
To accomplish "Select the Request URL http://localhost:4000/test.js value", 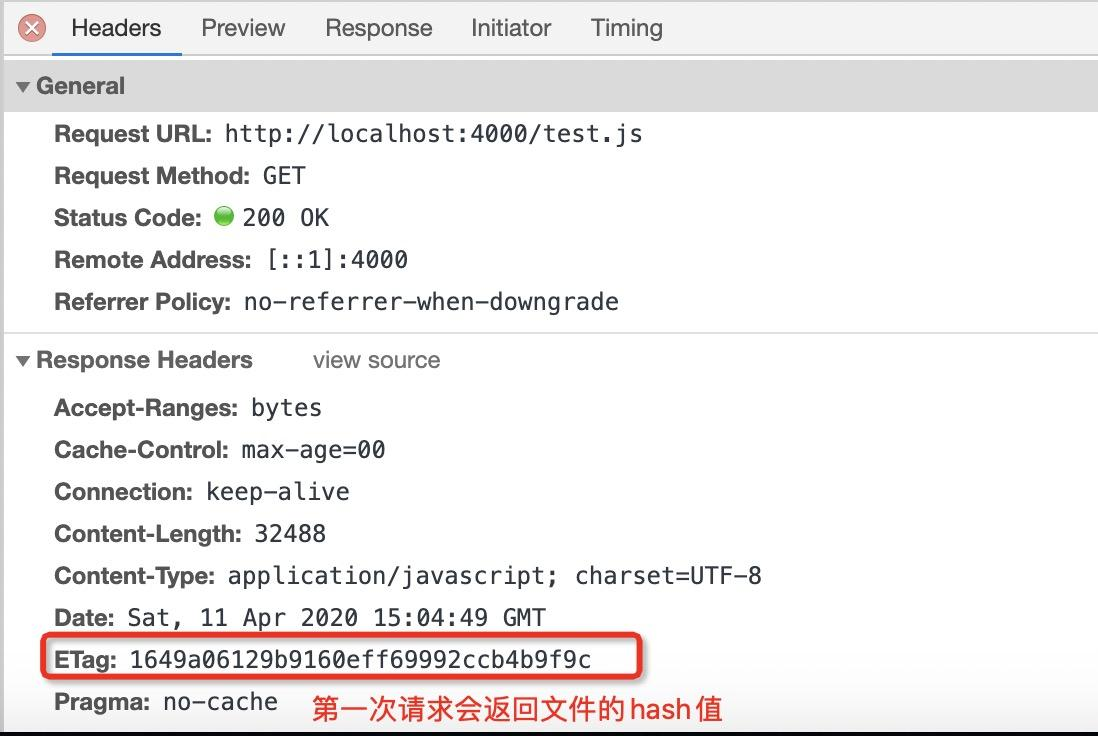I will (x=433, y=134).
